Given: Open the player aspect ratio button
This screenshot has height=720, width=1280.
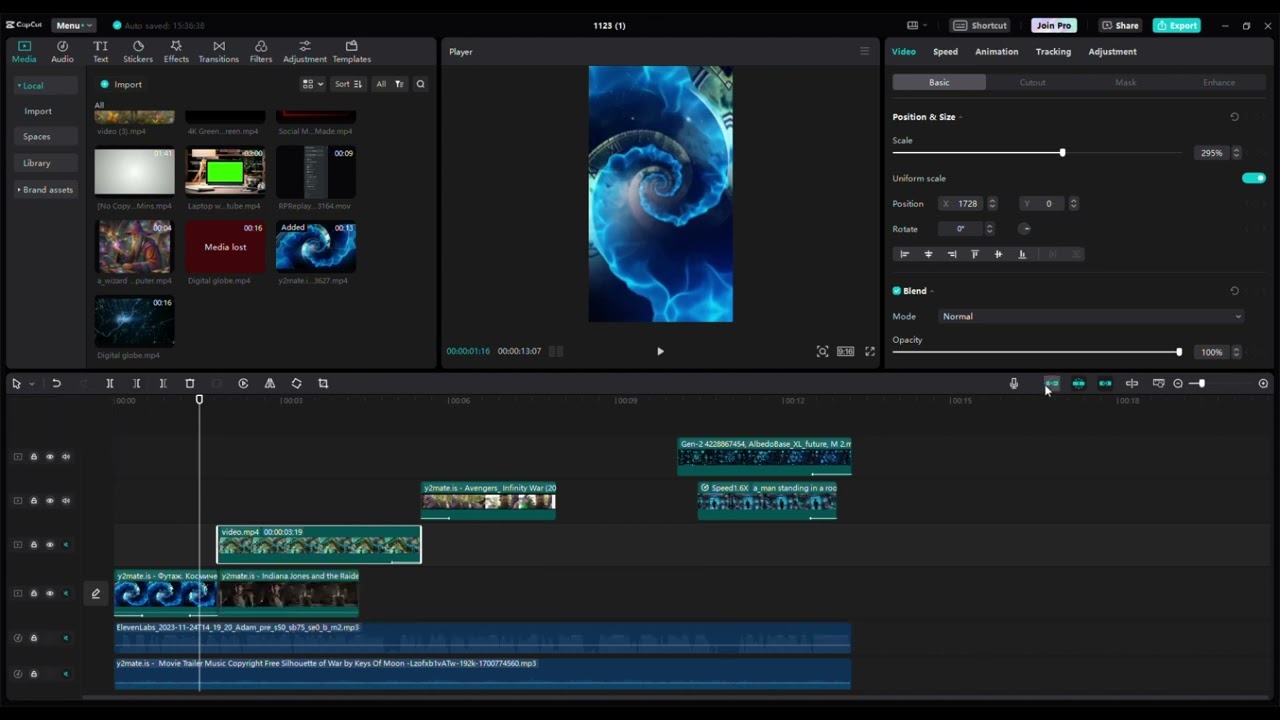Looking at the screenshot, I should coord(846,351).
